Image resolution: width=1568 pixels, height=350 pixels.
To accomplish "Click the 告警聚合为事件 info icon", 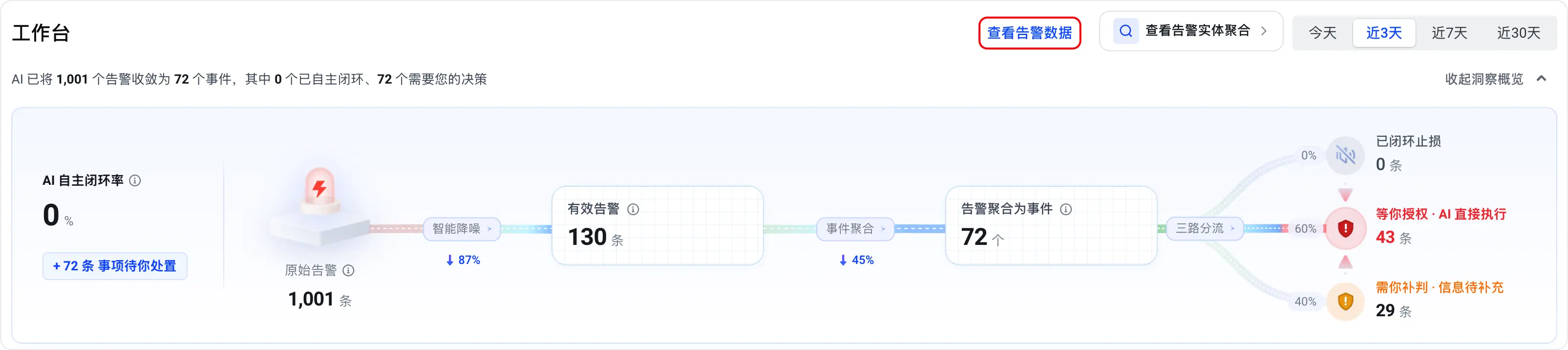I will (1066, 209).
